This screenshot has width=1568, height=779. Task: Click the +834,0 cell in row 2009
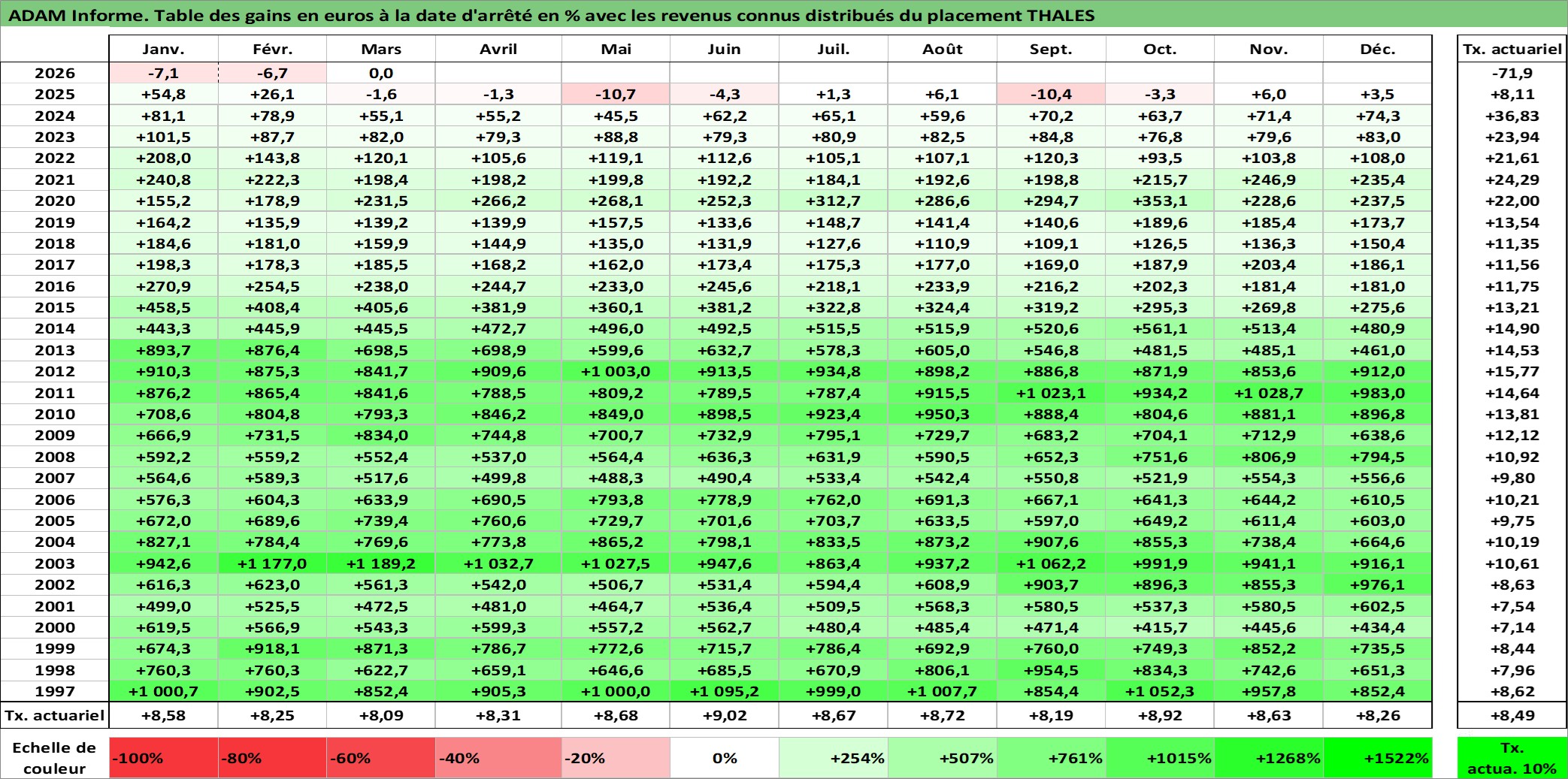(x=381, y=435)
